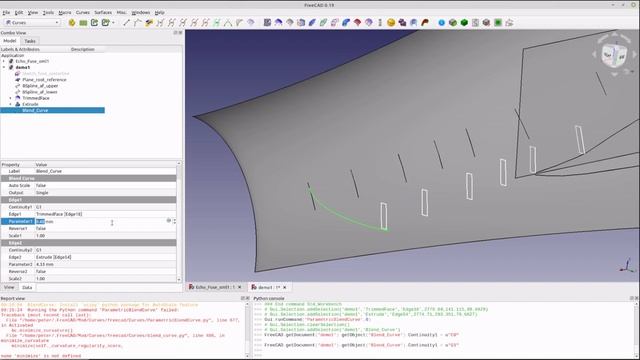Open the Edit menu
Image resolution: width=640 pixels, height=360 pixels.
(19, 13)
